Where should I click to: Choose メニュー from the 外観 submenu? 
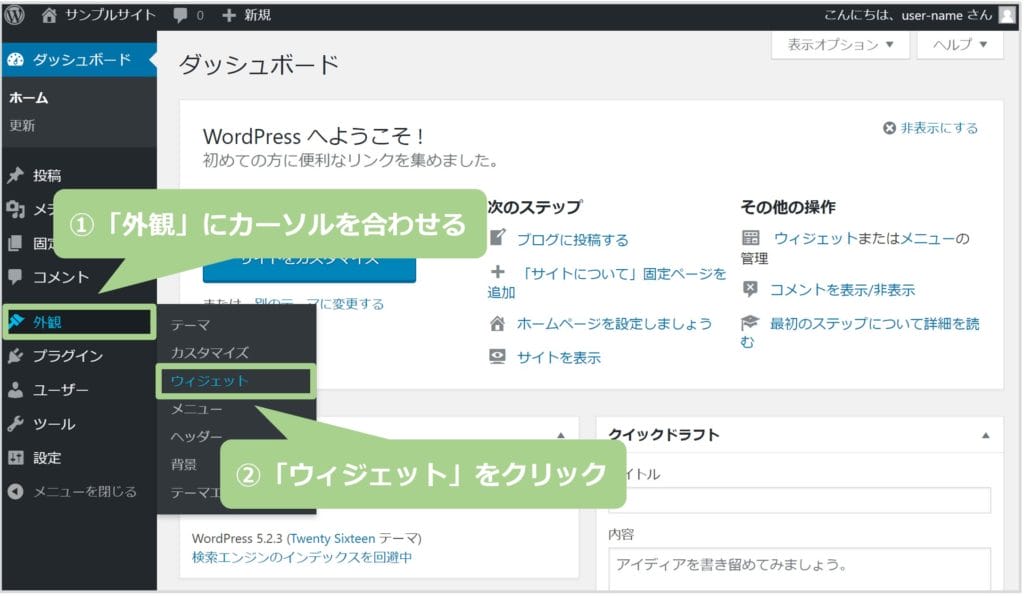197,409
